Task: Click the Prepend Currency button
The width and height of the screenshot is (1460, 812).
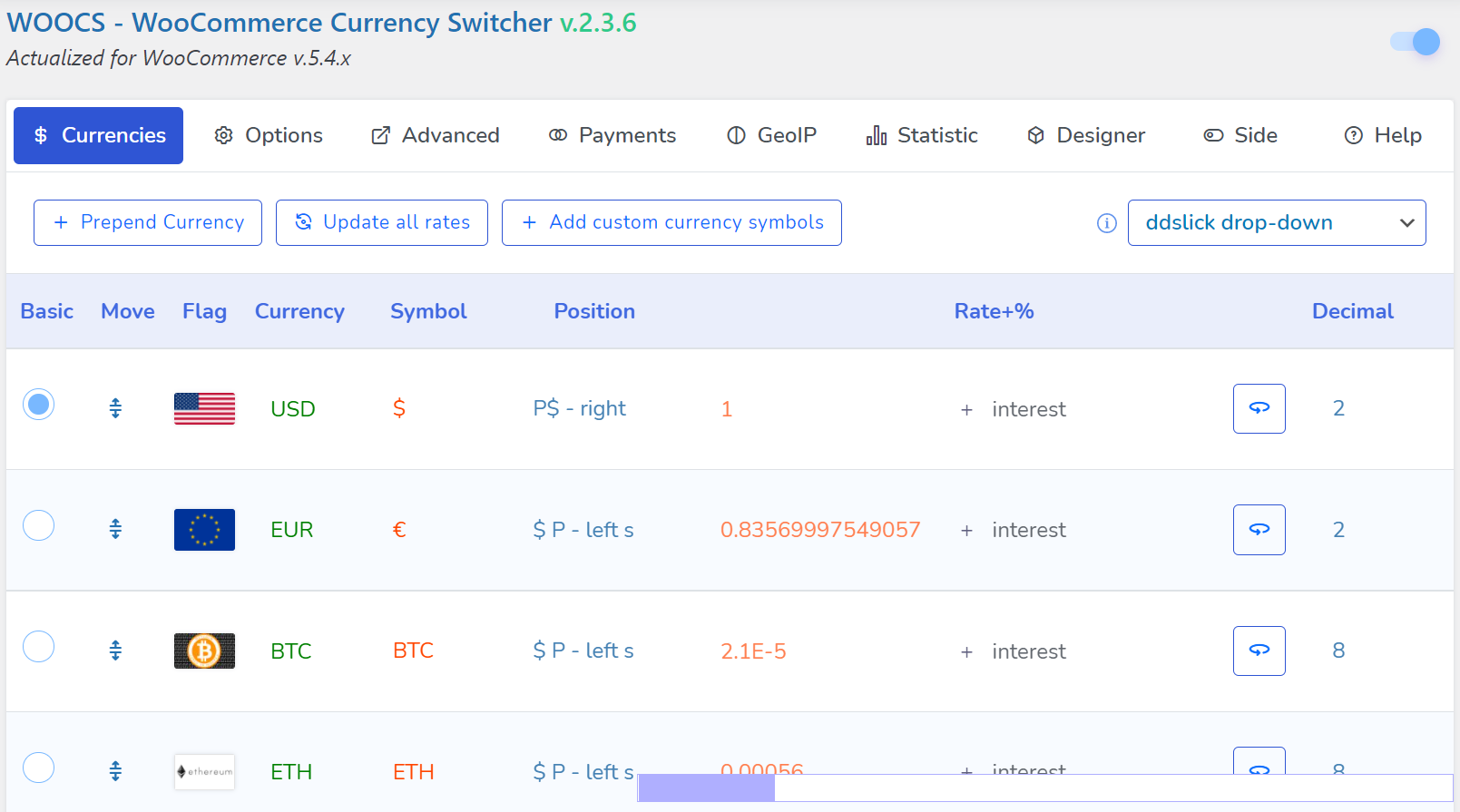Action: tap(148, 222)
